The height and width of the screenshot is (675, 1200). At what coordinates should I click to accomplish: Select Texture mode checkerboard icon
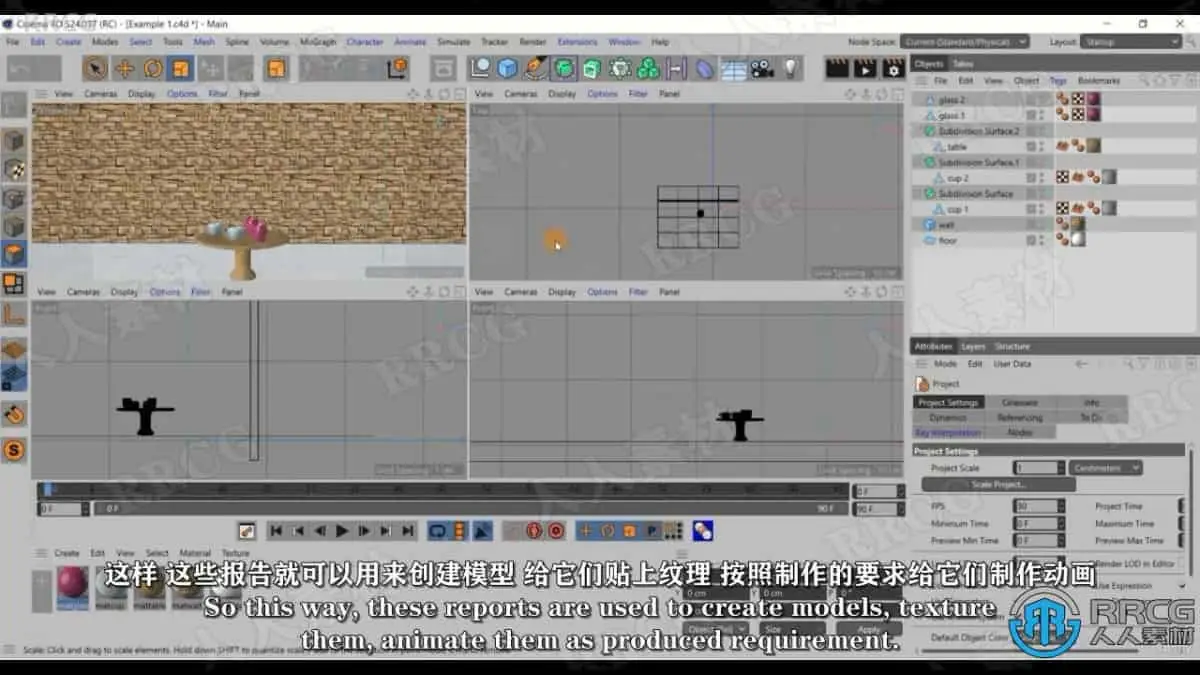[14, 169]
